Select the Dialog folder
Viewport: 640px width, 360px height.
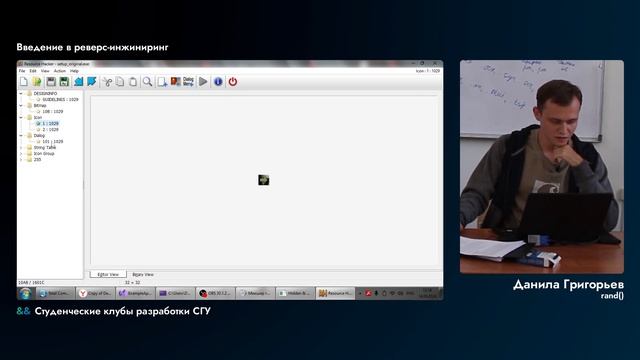click(39, 135)
